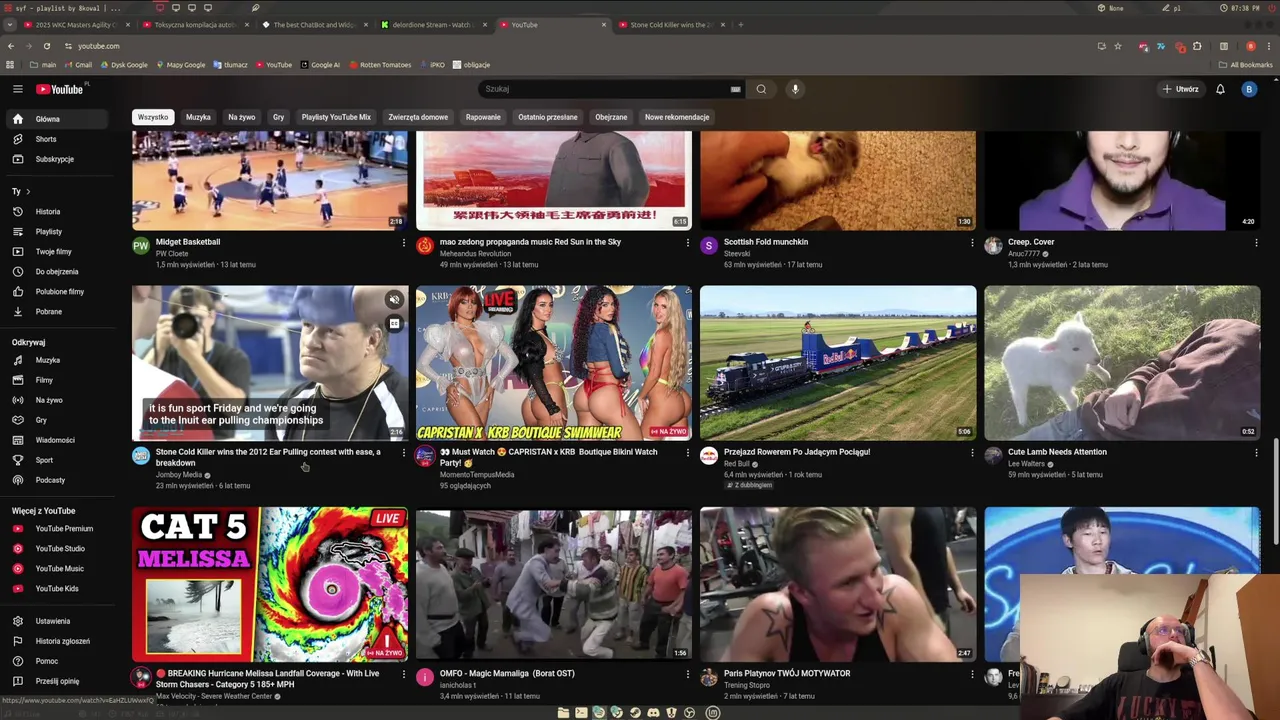Select the Rapowanie filter chip
Image resolution: width=1280 pixels, height=720 pixels.
483,117
